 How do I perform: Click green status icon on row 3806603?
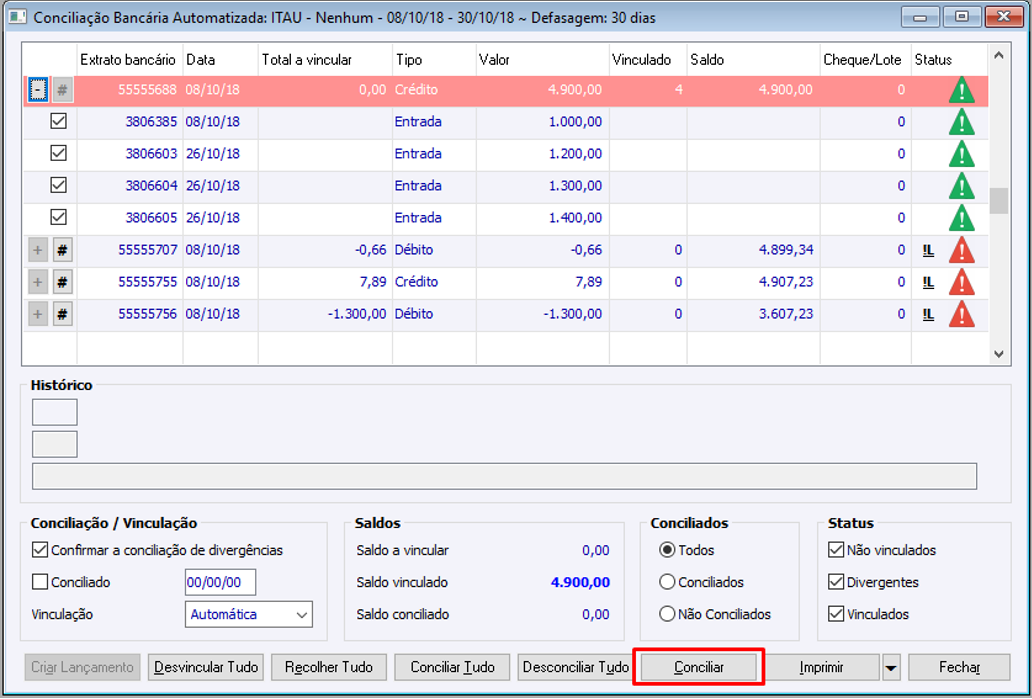pyautogui.click(x=962, y=154)
